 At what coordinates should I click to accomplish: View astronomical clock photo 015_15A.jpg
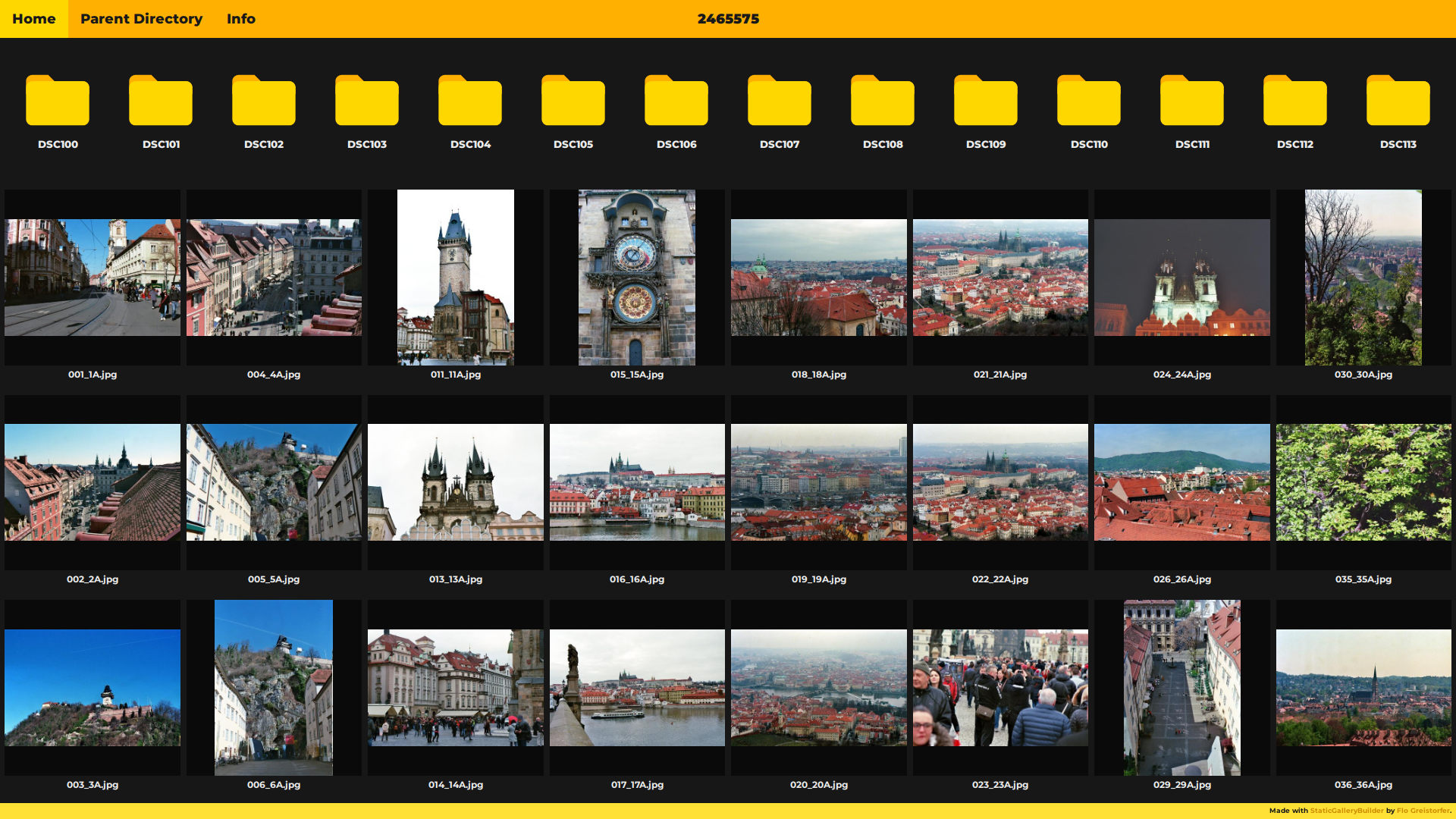click(x=637, y=278)
